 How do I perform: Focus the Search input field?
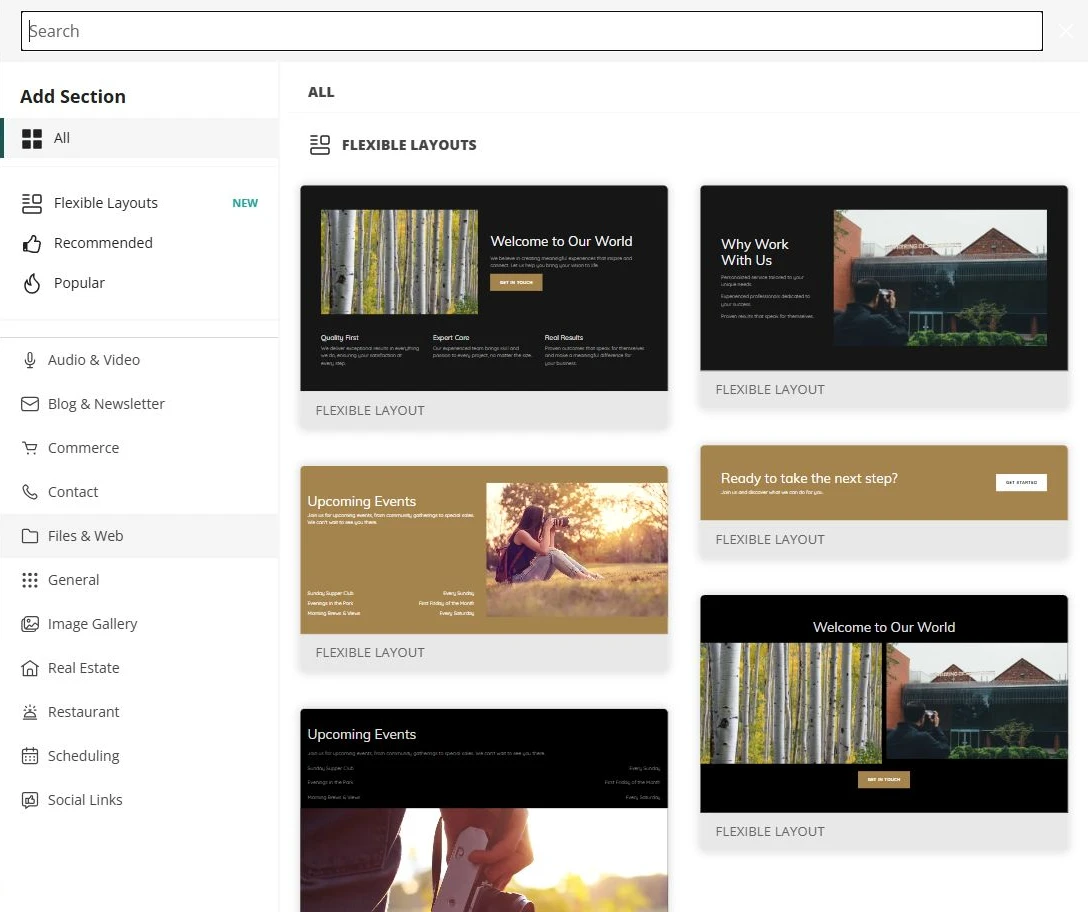(x=532, y=31)
